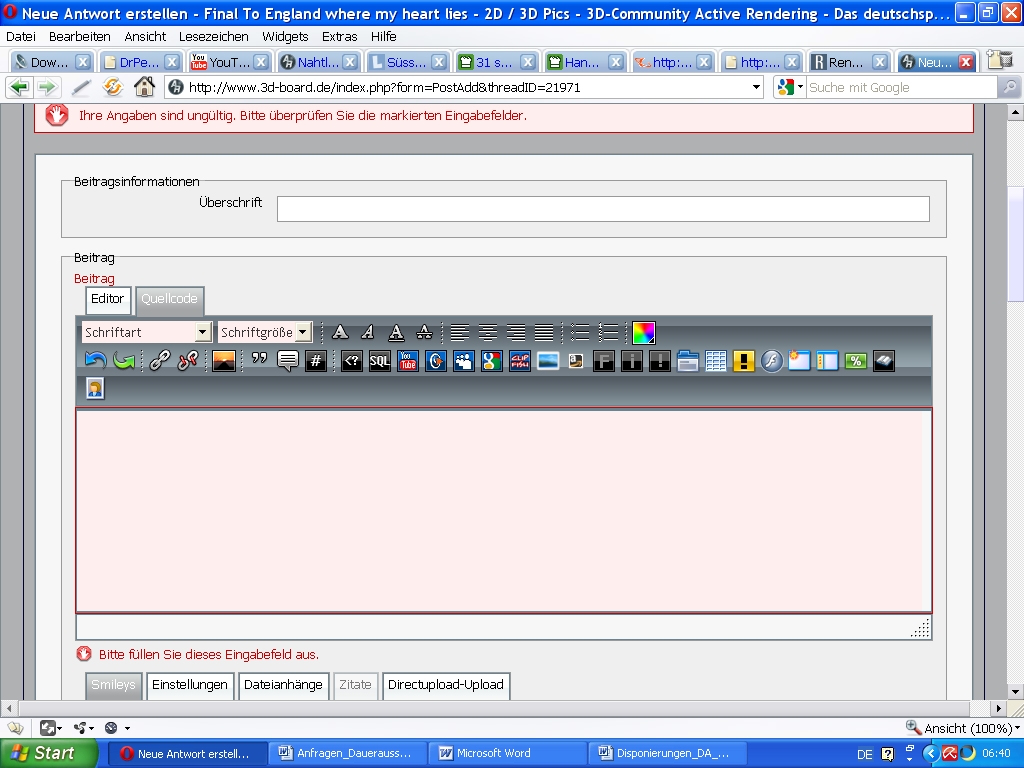The height and width of the screenshot is (768, 1024).
Task: Click the speech bubble icon
Action: coord(287,360)
